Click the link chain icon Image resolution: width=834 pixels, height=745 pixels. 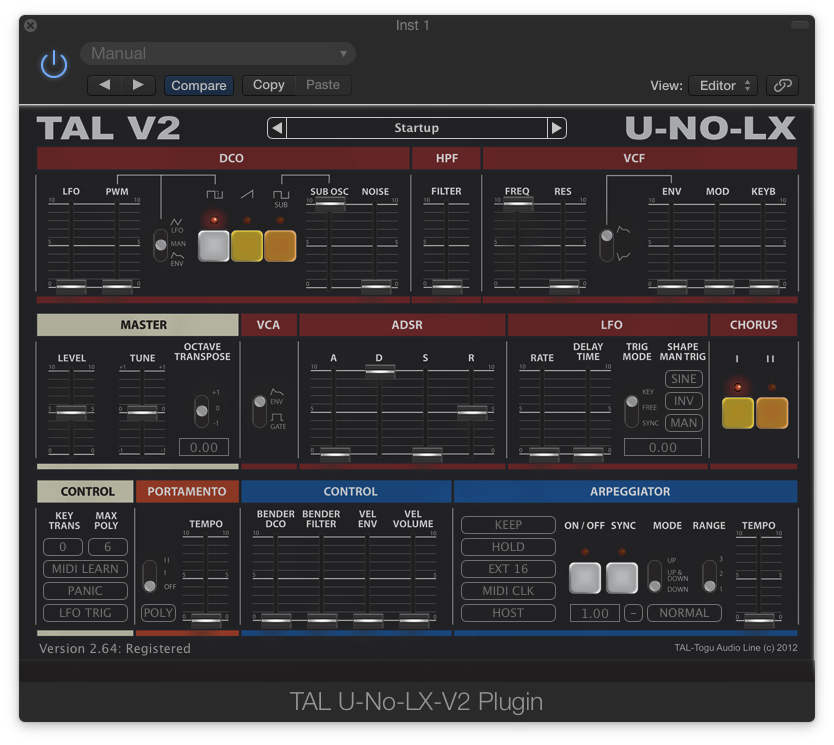click(x=782, y=85)
